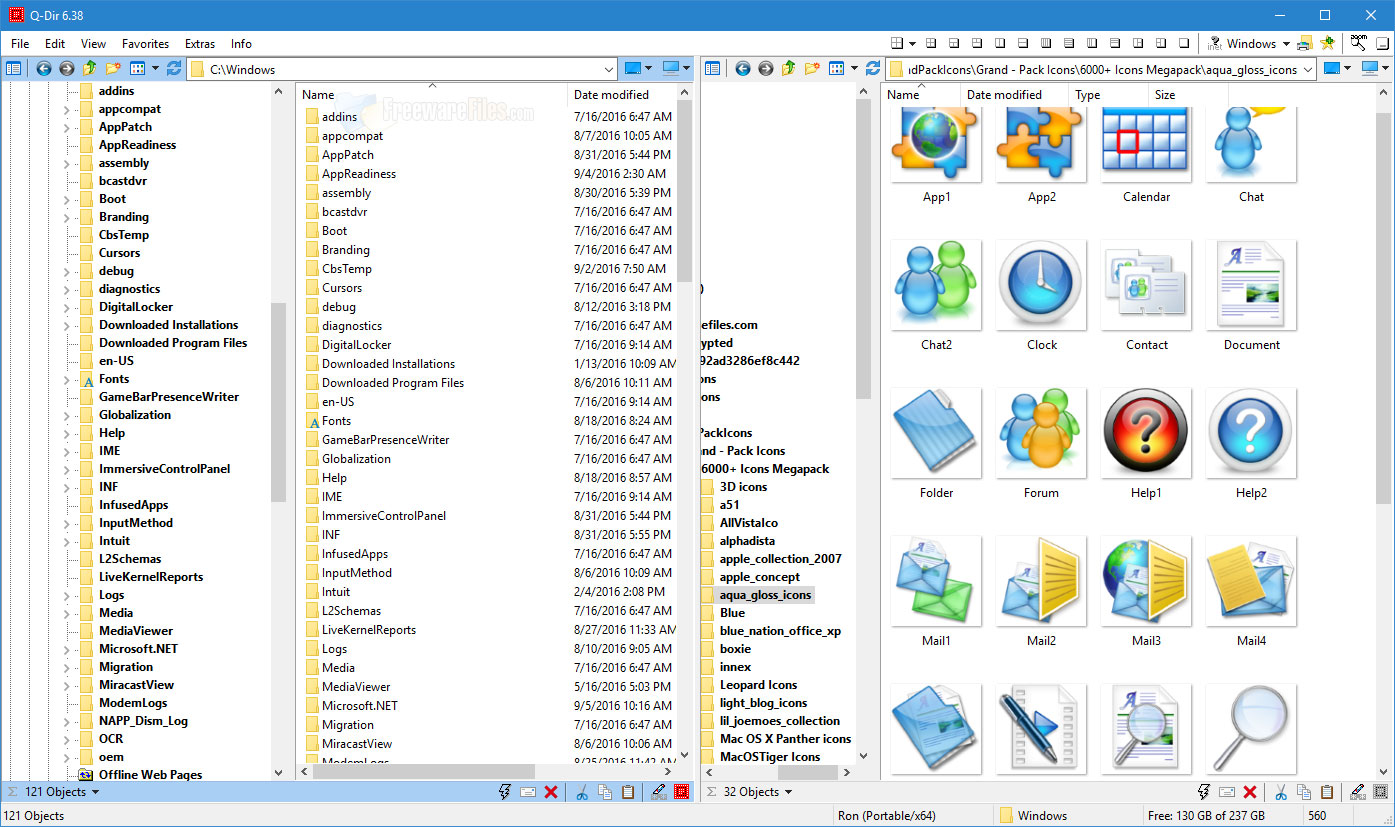Click the red X delete icon
Image resolution: width=1395 pixels, height=827 pixels.
[x=551, y=791]
